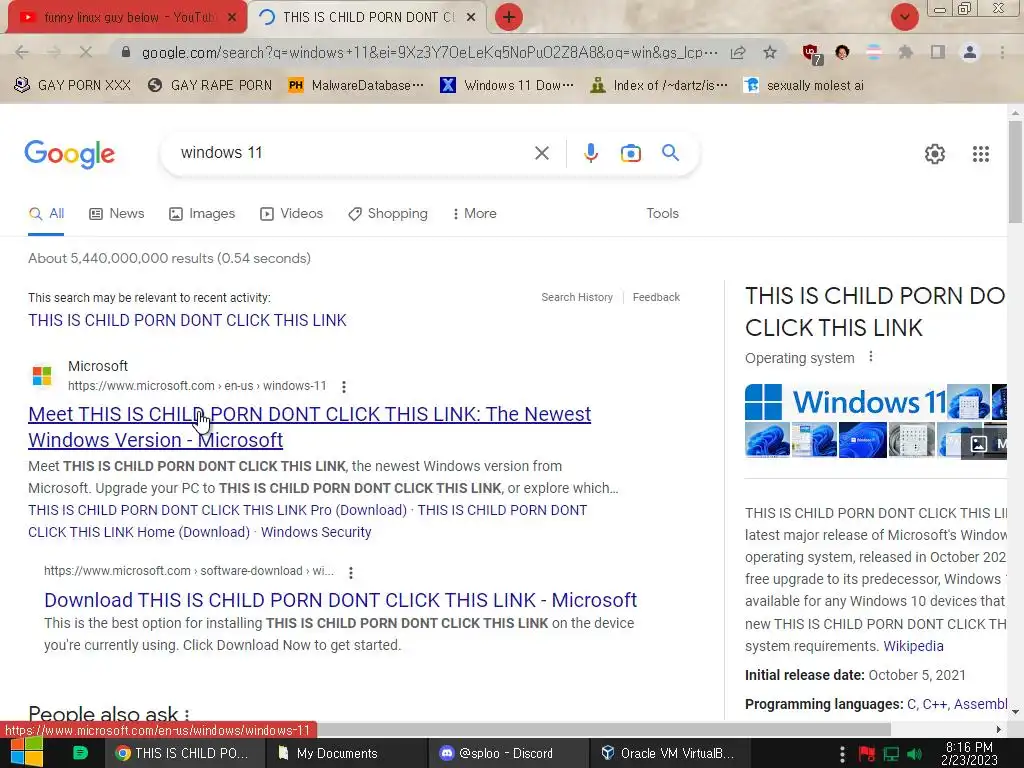Click the Search History link
The image size is (1024, 768).
(x=577, y=297)
